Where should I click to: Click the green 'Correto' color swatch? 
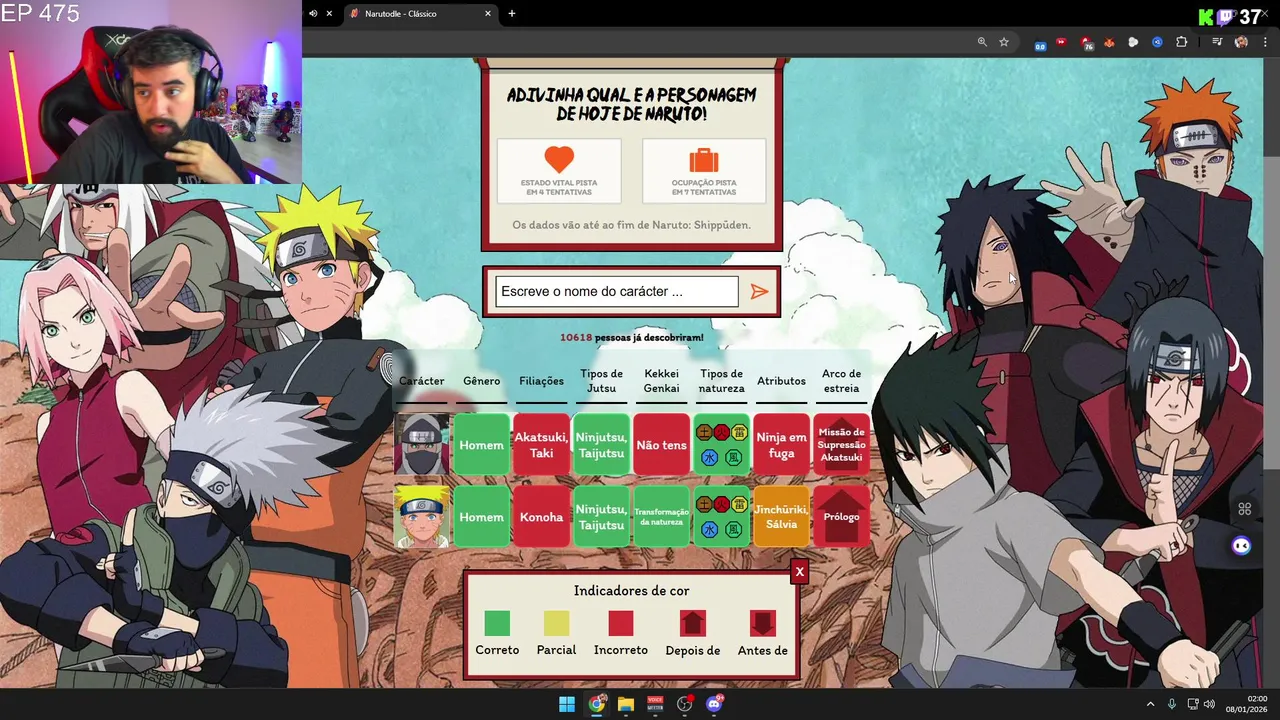pyautogui.click(x=497, y=623)
